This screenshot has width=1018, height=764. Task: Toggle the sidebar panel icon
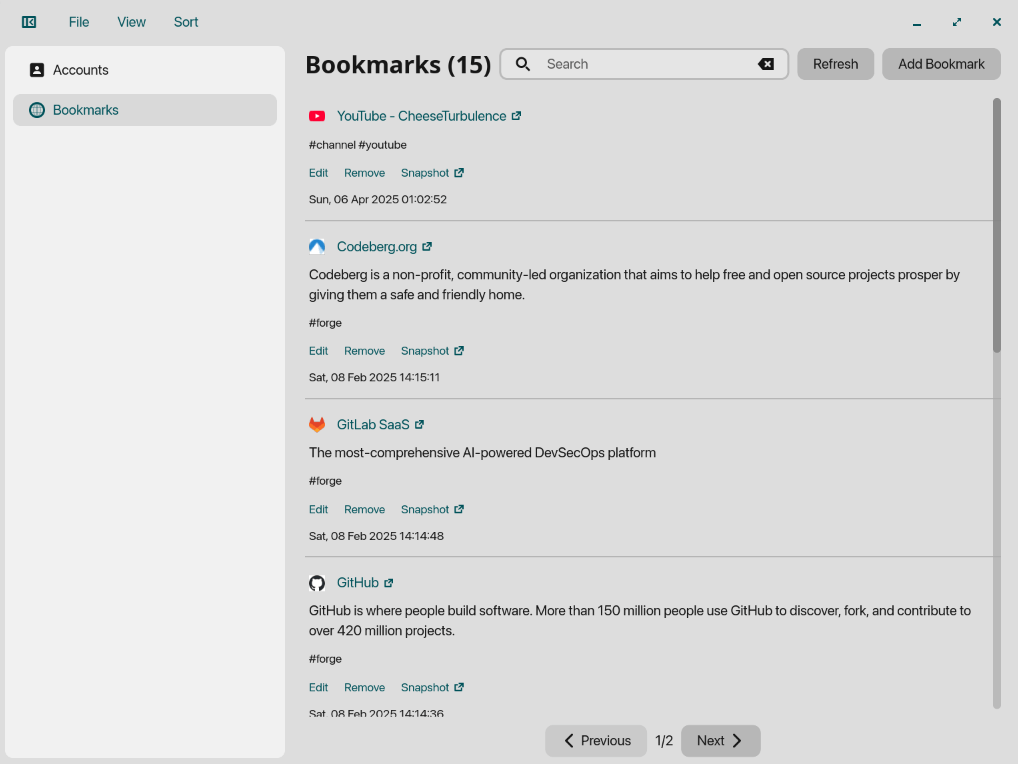[29, 22]
